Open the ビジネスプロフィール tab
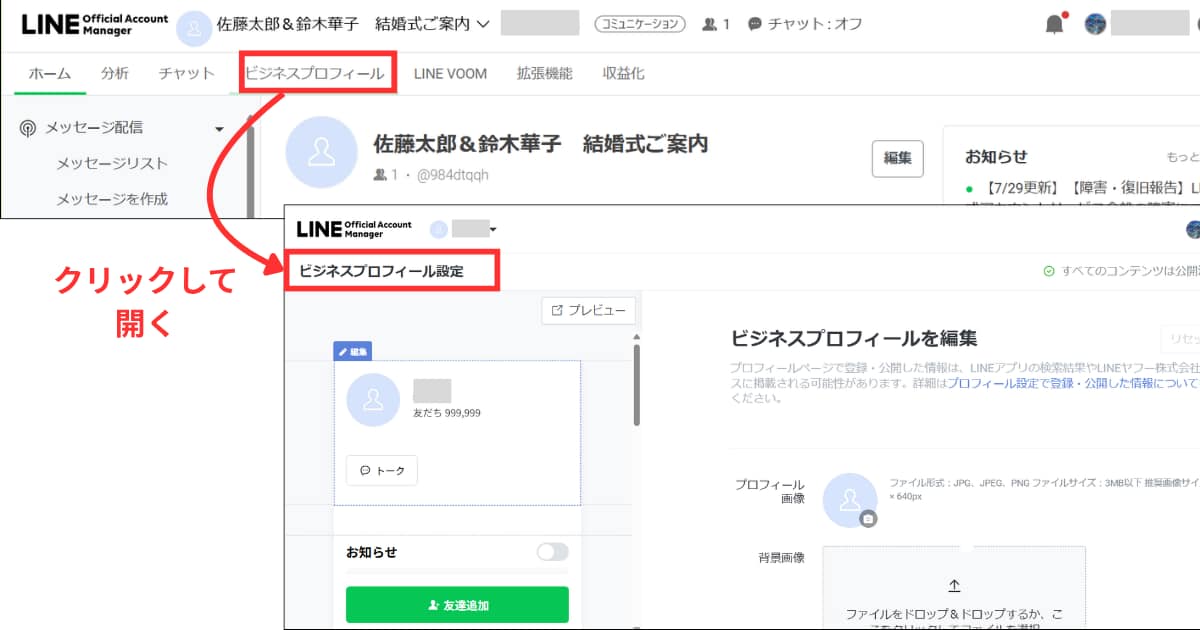This screenshot has height=630, width=1200. pyautogui.click(x=314, y=74)
